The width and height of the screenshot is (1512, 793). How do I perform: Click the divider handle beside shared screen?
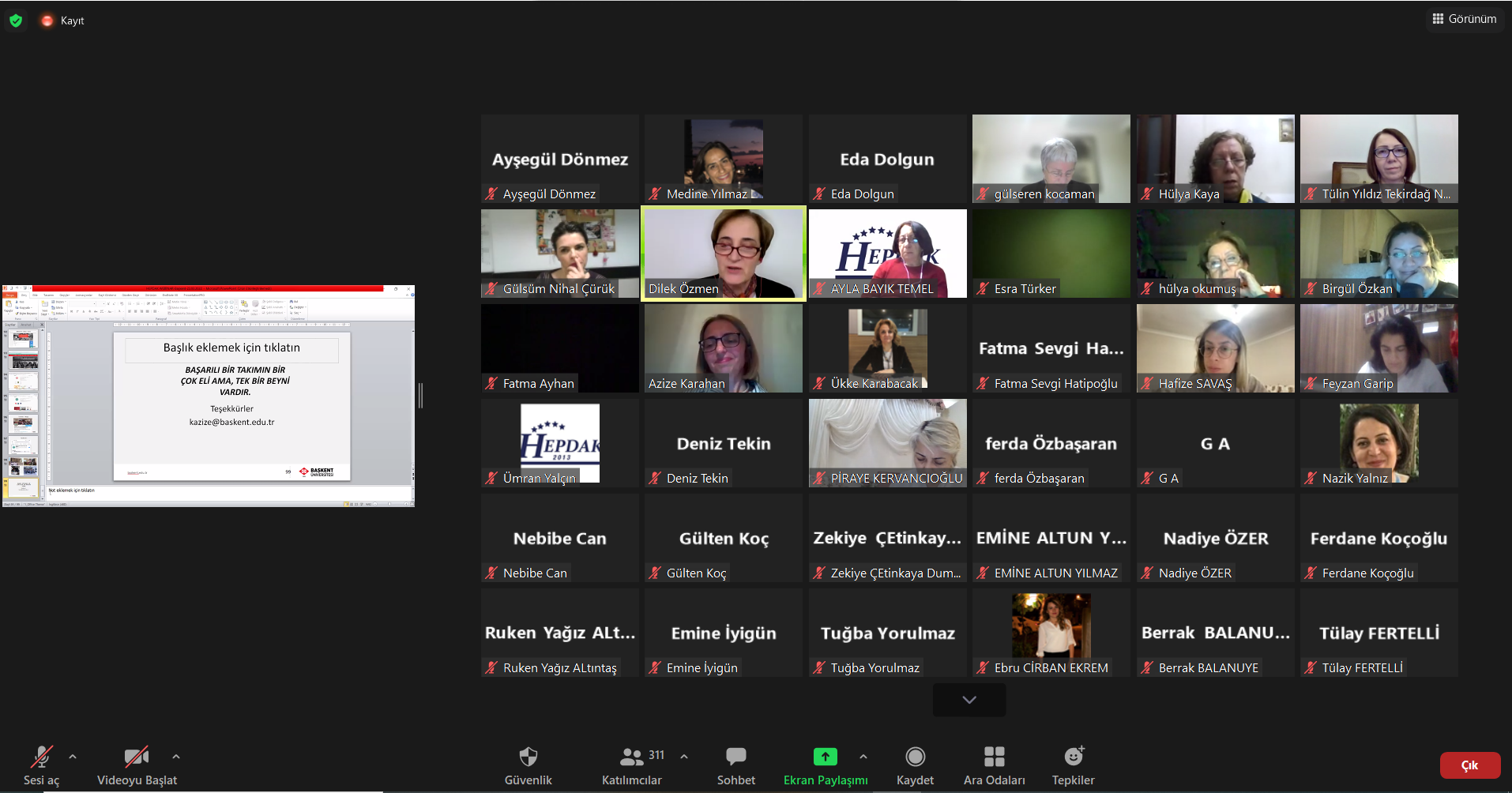pos(420,396)
